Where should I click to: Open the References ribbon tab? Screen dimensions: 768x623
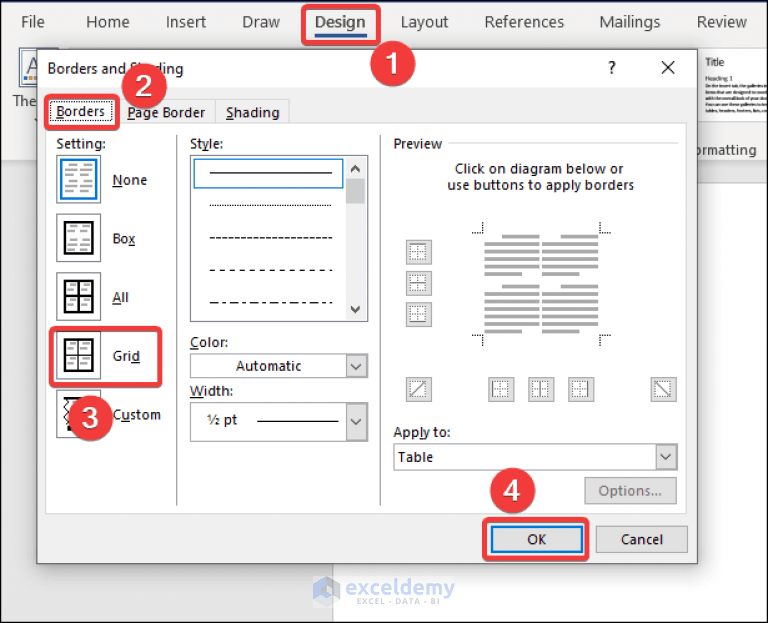[524, 22]
